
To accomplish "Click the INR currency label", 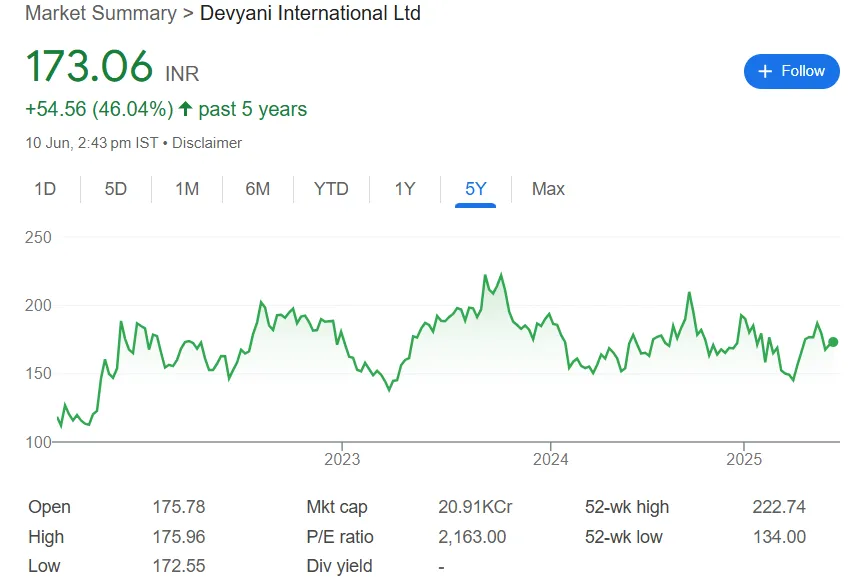I will point(182,74).
